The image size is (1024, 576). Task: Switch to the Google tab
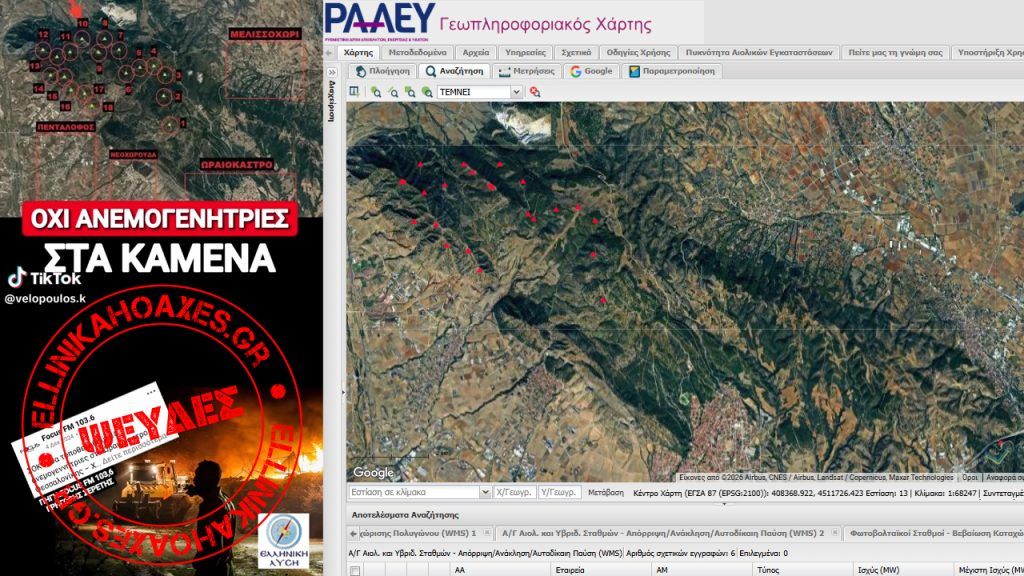pos(591,71)
